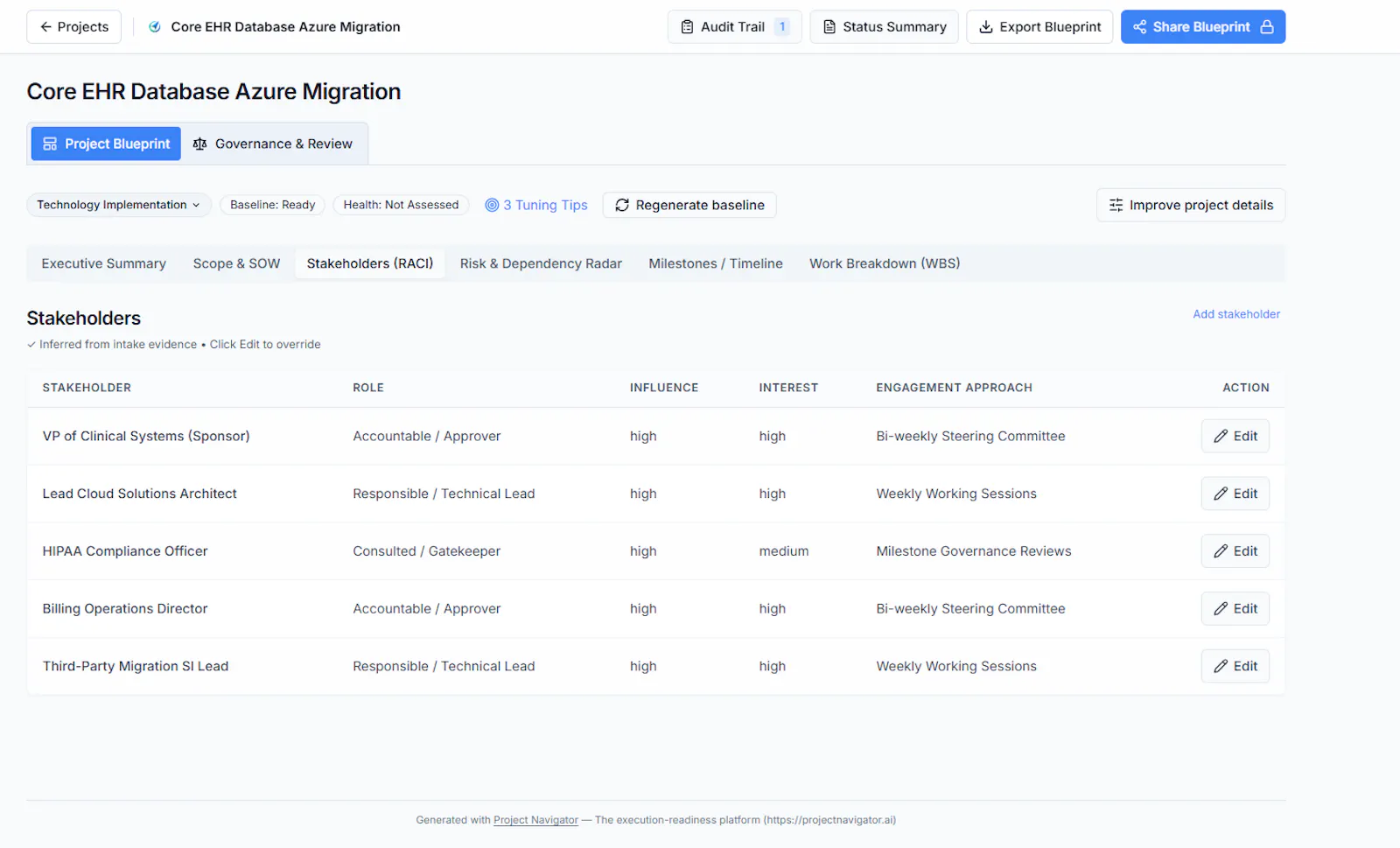Select 'Third-Party Migration SI Lead' cell
The image size is (1400, 848).
[136, 666]
